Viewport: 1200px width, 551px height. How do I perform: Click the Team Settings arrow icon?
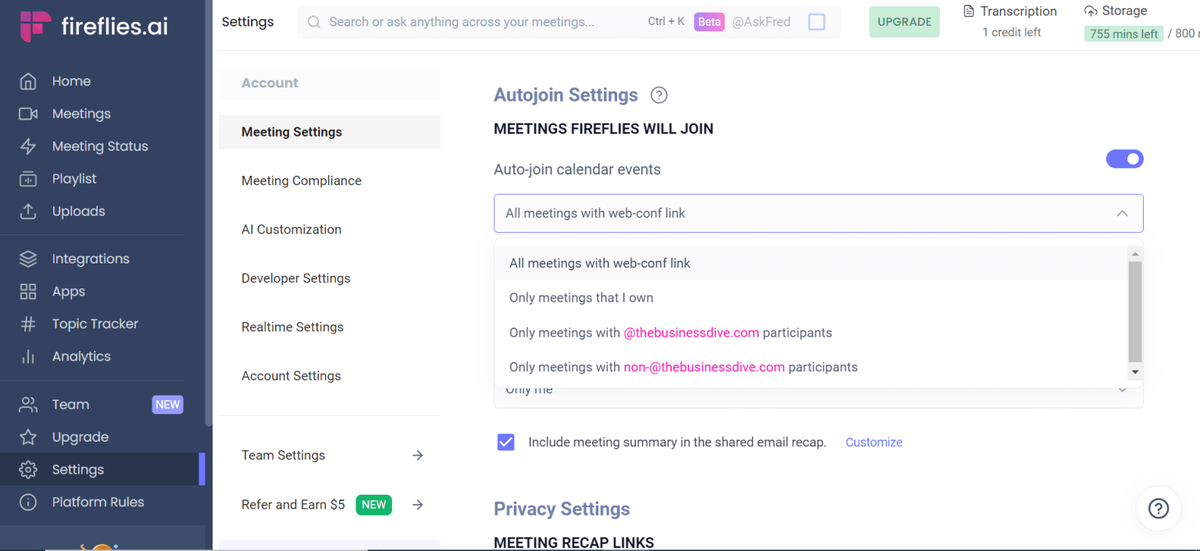click(418, 455)
